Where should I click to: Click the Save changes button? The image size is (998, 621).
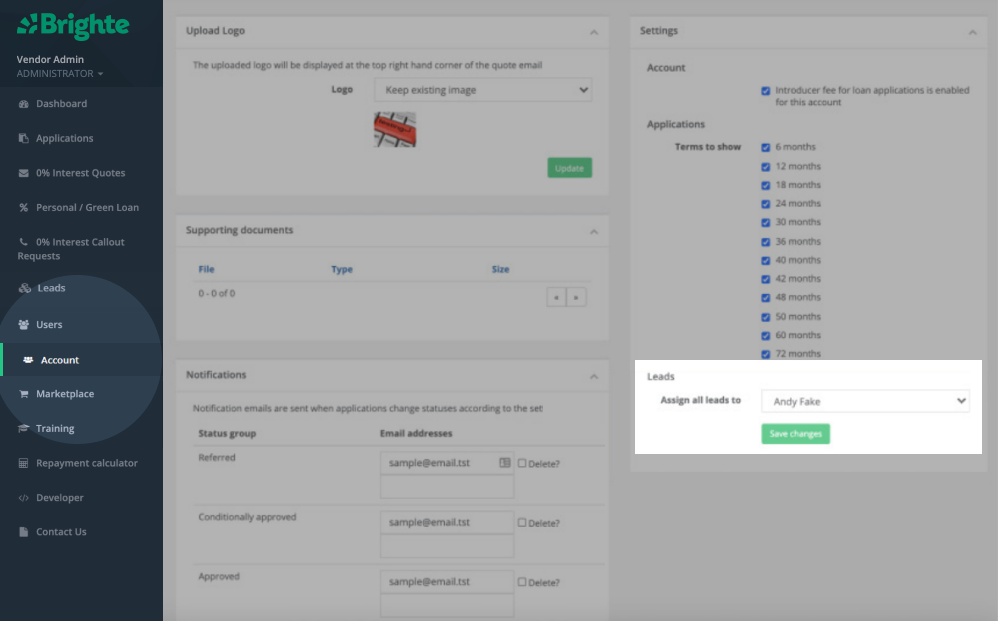[x=795, y=434]
